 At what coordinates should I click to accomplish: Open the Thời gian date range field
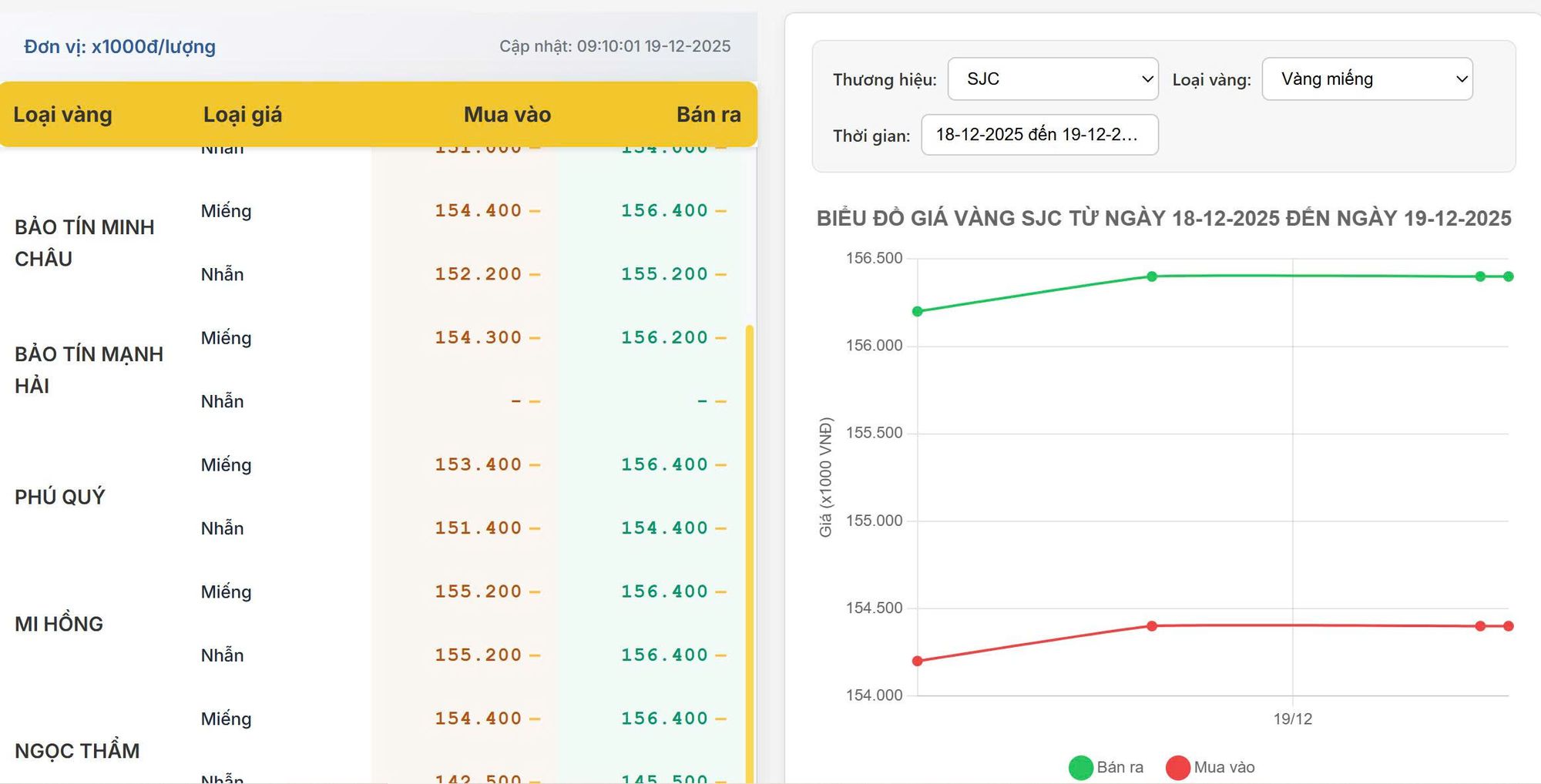tap(1039, 135)
